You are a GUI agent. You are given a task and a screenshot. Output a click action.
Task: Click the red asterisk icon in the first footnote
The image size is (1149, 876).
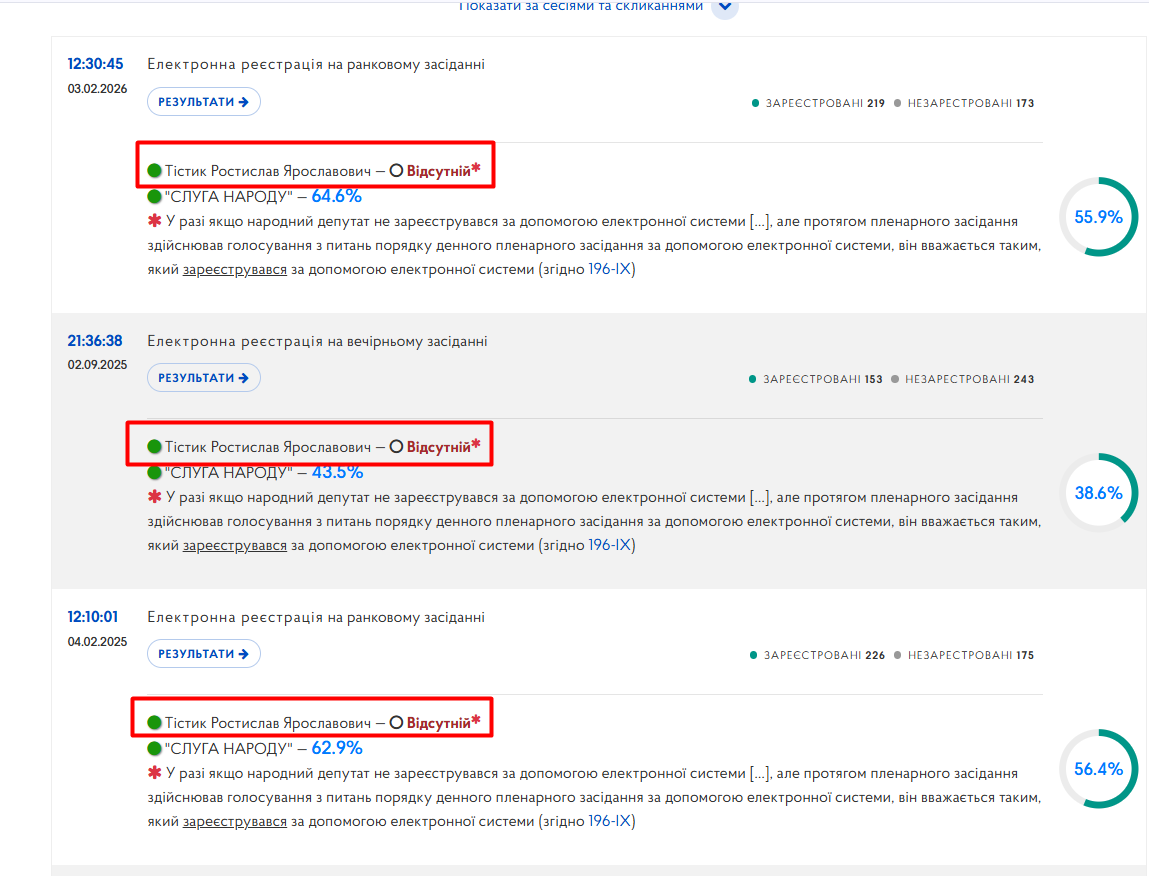[x=155, y=220]
